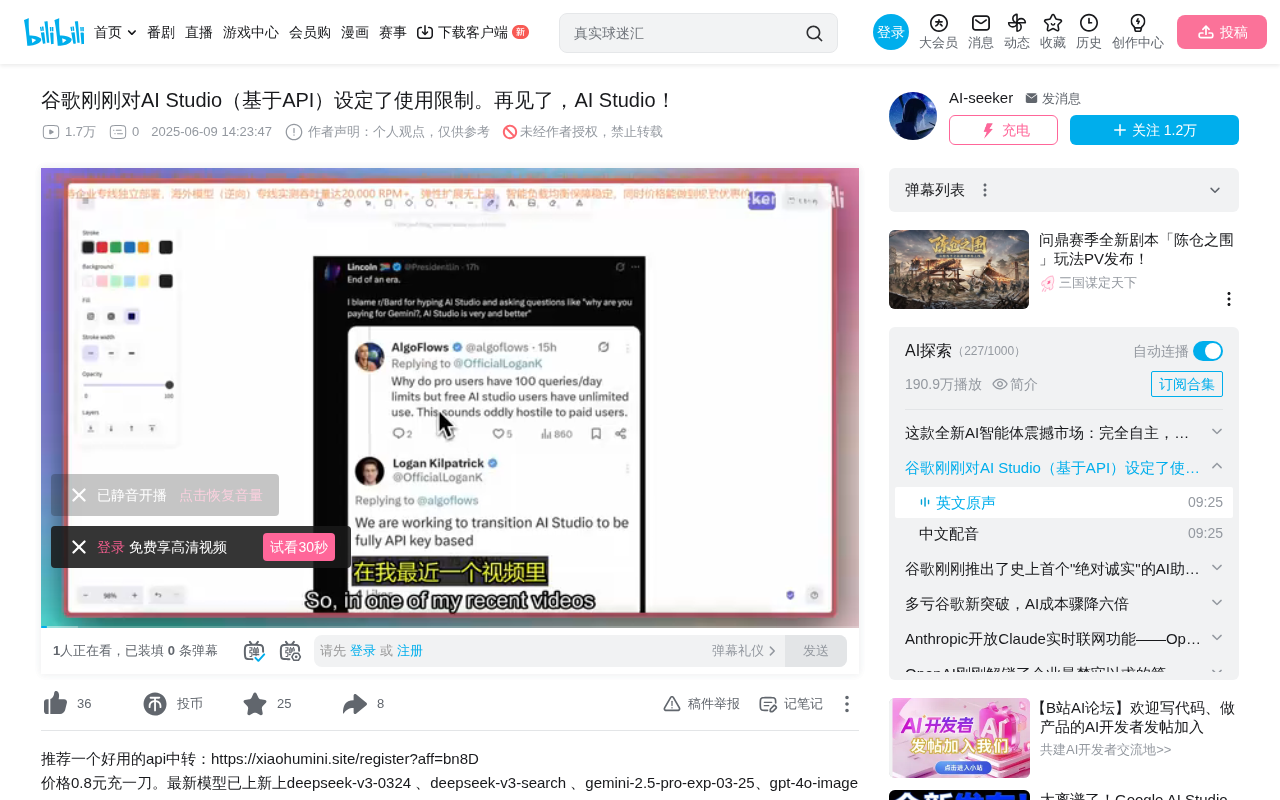Open the 记笔记 notes icon
This screenshot has width=1280, height=800.
768,704
